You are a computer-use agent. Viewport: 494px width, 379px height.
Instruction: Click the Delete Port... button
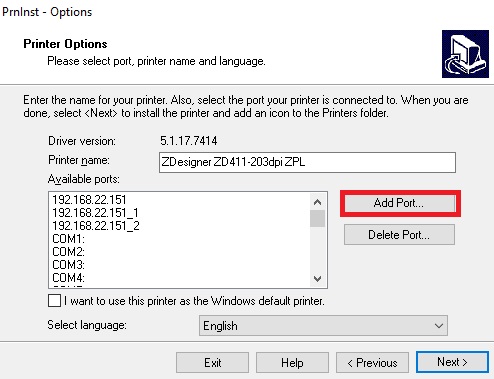coord(399,235)
